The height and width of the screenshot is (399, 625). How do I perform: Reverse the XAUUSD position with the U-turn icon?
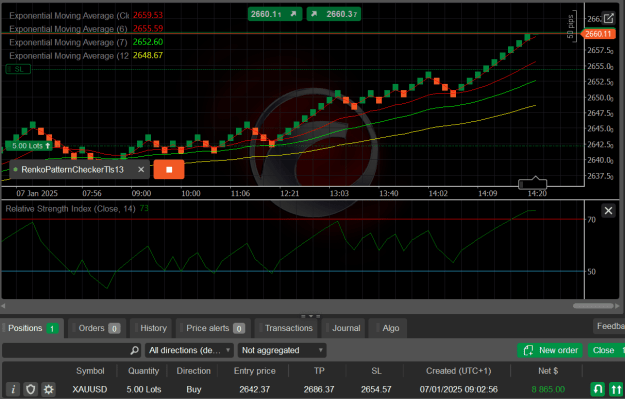pos(597,389)
